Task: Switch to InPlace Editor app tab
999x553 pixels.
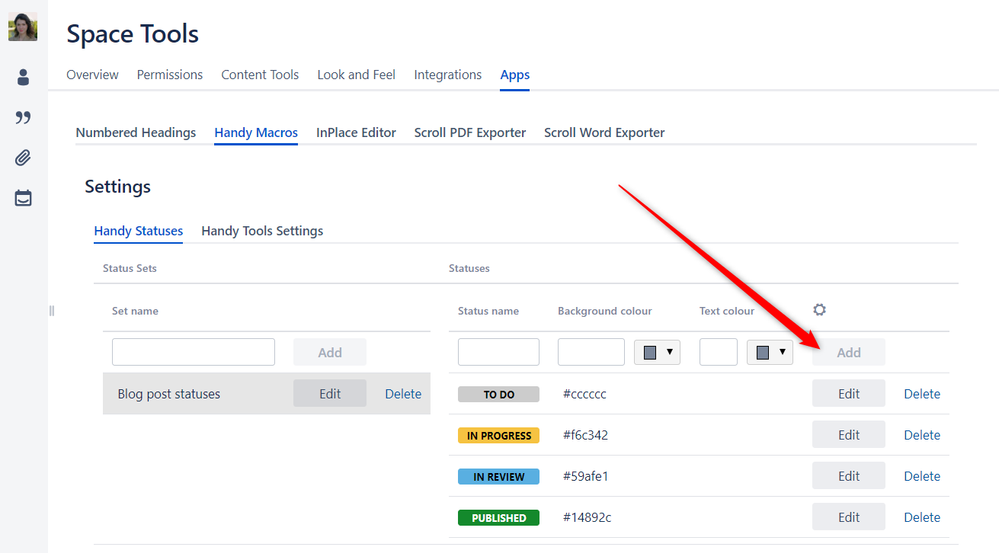Action: [x=356, y=133]
